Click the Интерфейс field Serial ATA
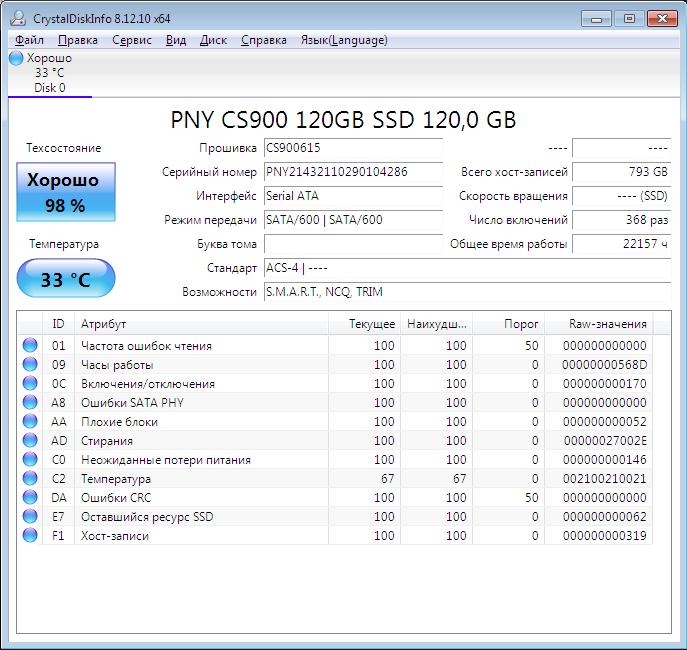 point(353,196)
